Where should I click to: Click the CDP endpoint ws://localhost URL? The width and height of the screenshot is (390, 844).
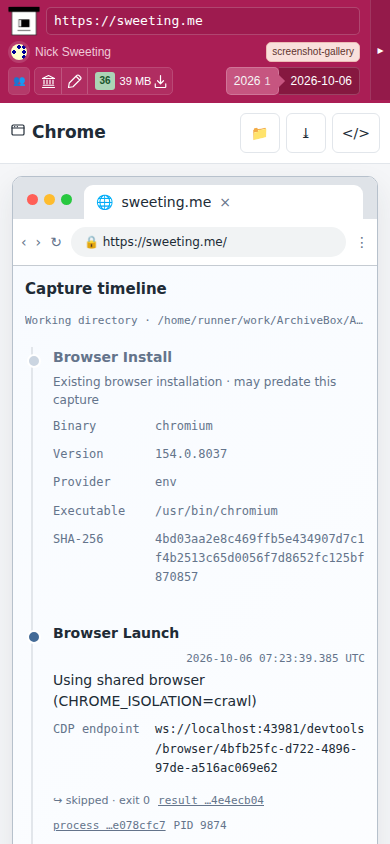[x=260, y=748]
